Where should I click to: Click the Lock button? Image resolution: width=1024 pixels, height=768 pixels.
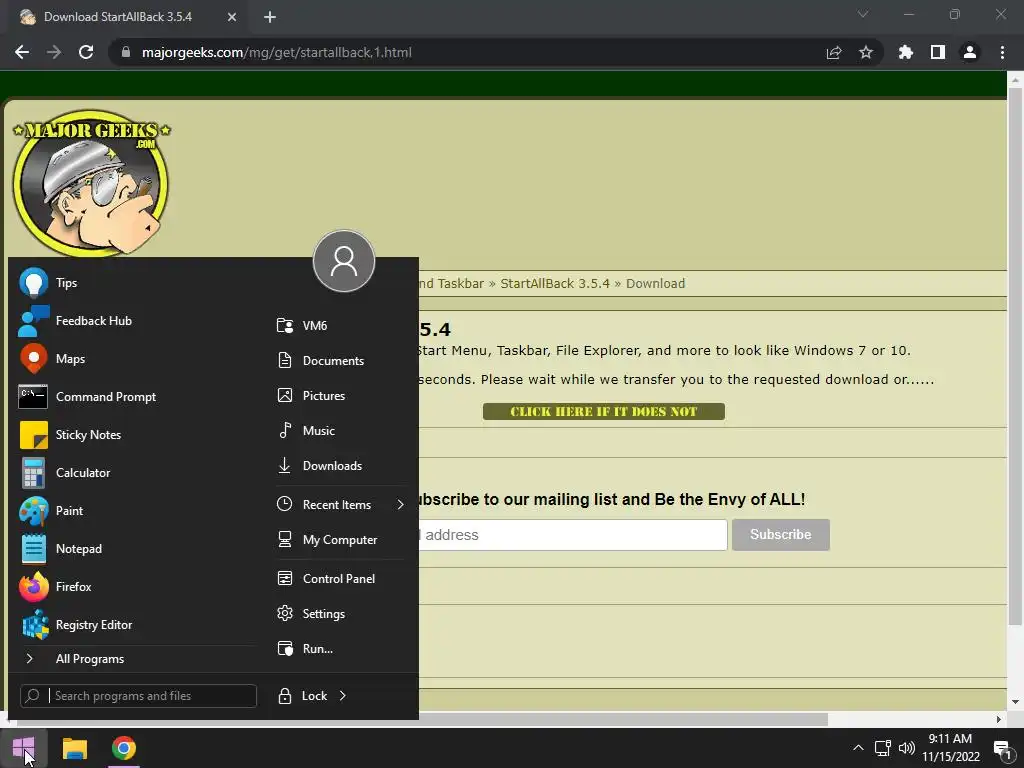pyautogui.click(x=302, y=696)
